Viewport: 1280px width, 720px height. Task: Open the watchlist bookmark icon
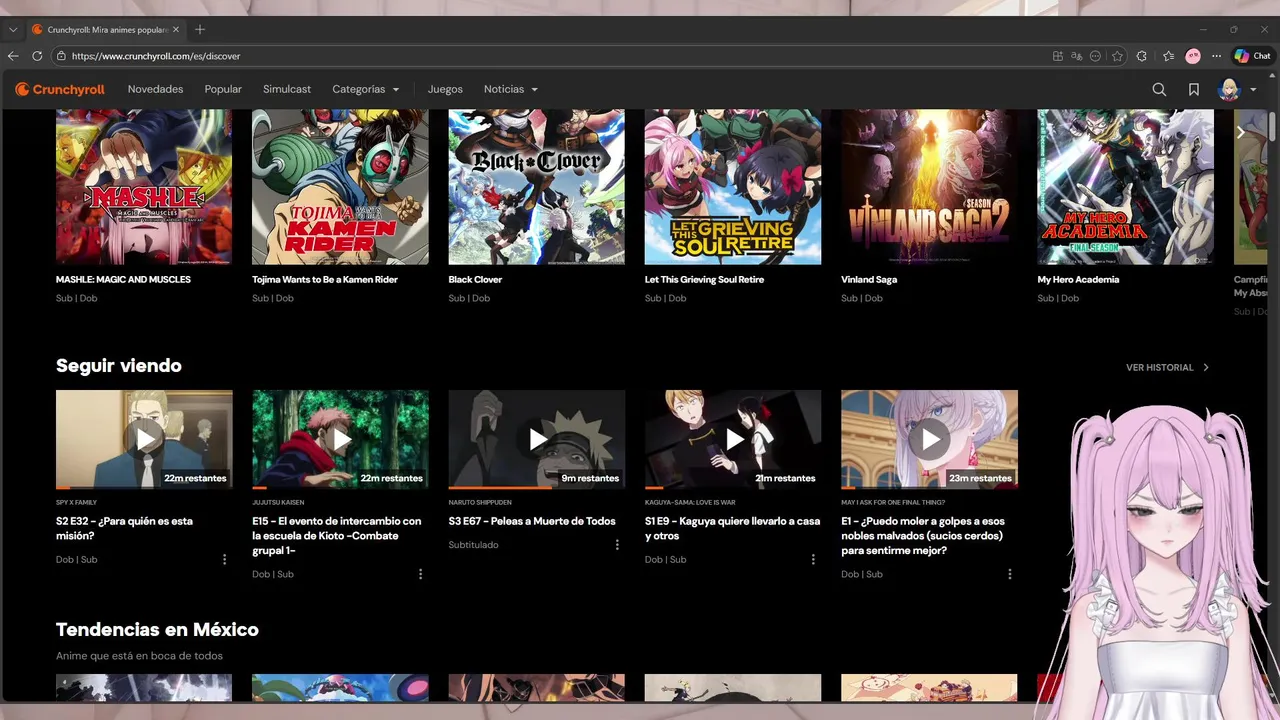pos(1194,89)
